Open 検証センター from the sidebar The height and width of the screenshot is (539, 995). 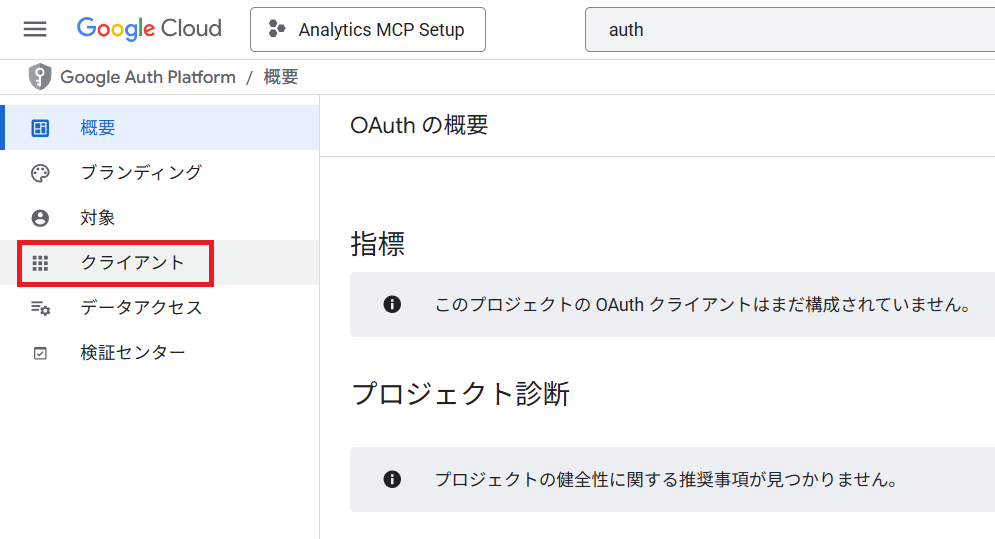pos(132,353)
